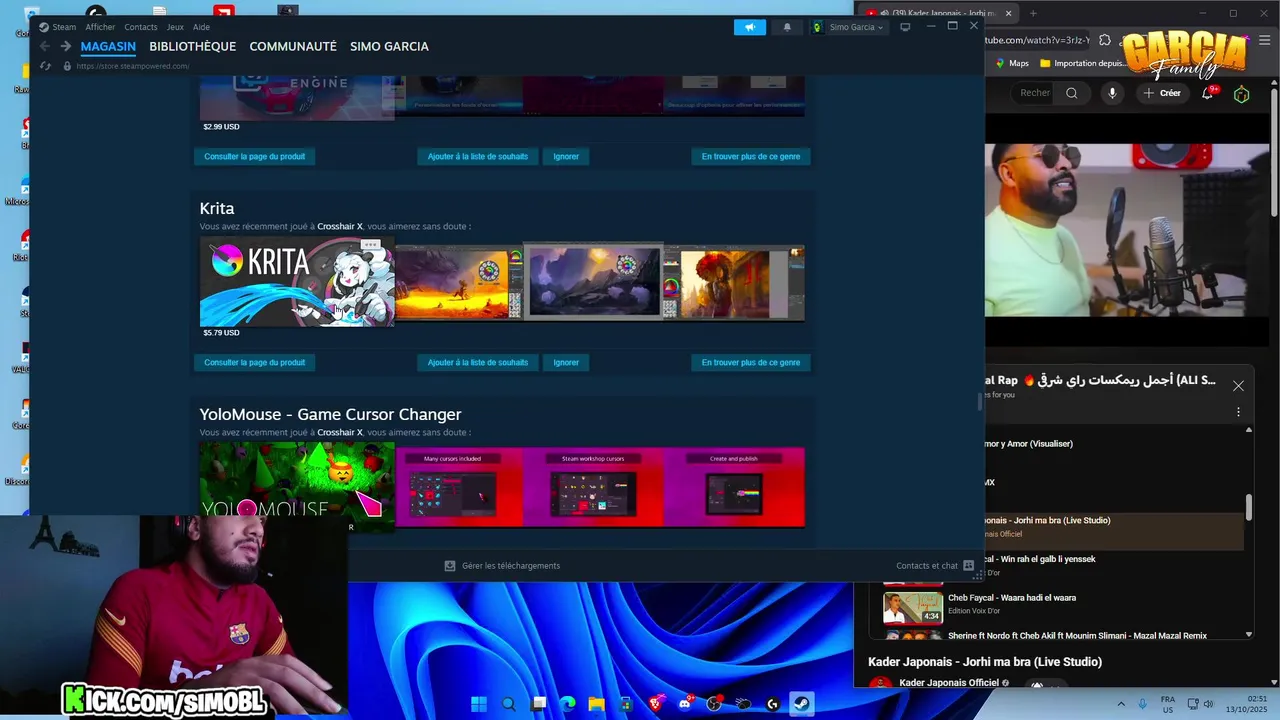Switch to COMMUNAUTÉ tab

pyautogui.click(x=293, y=47)
